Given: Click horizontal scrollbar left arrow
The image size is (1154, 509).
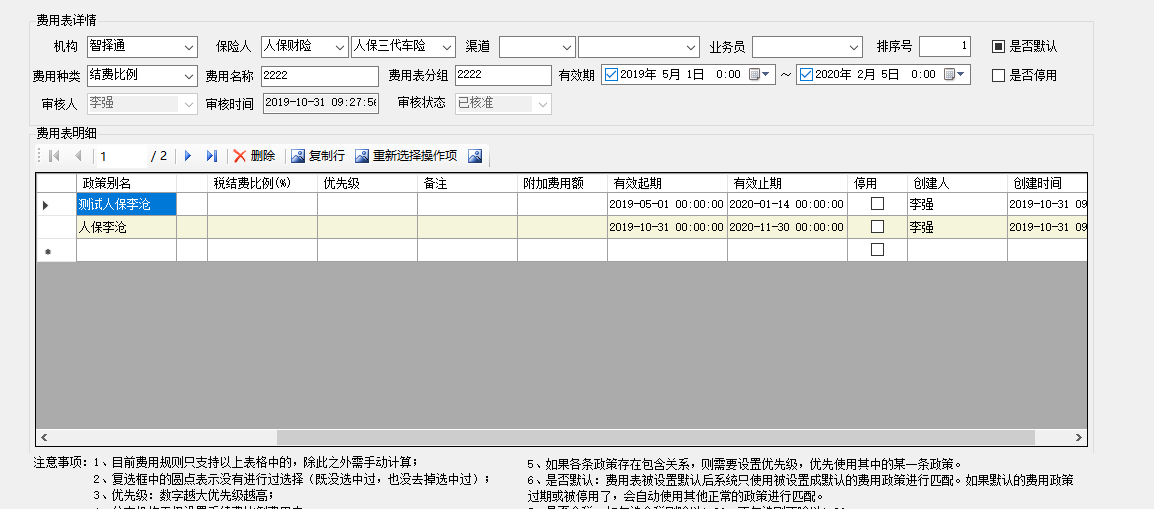Looking at the screenshot, I should click(43, 437).
